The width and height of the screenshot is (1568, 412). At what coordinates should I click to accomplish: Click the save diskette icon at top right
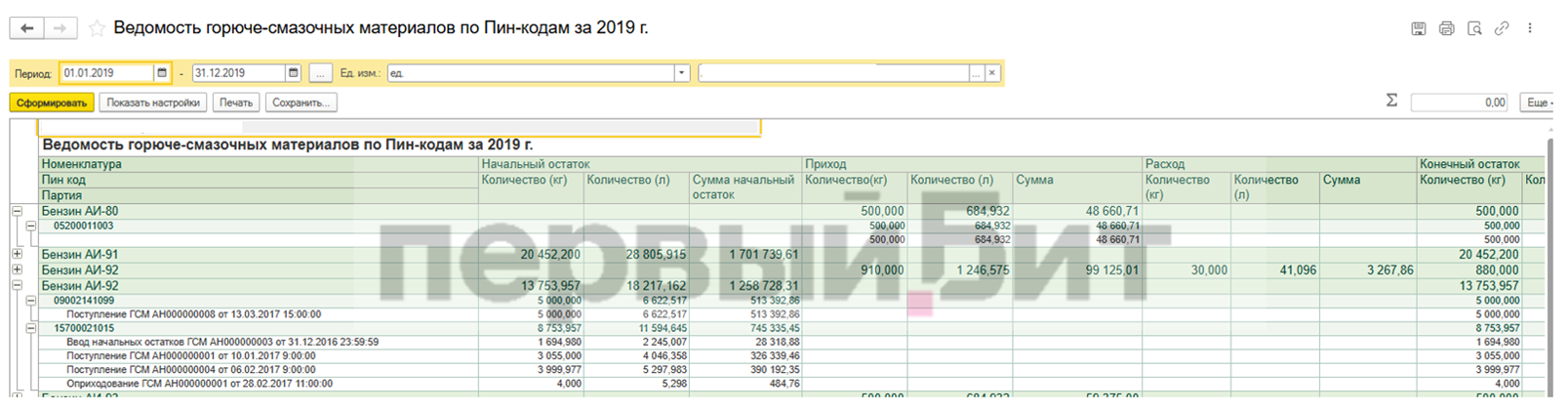[1419, 28]
